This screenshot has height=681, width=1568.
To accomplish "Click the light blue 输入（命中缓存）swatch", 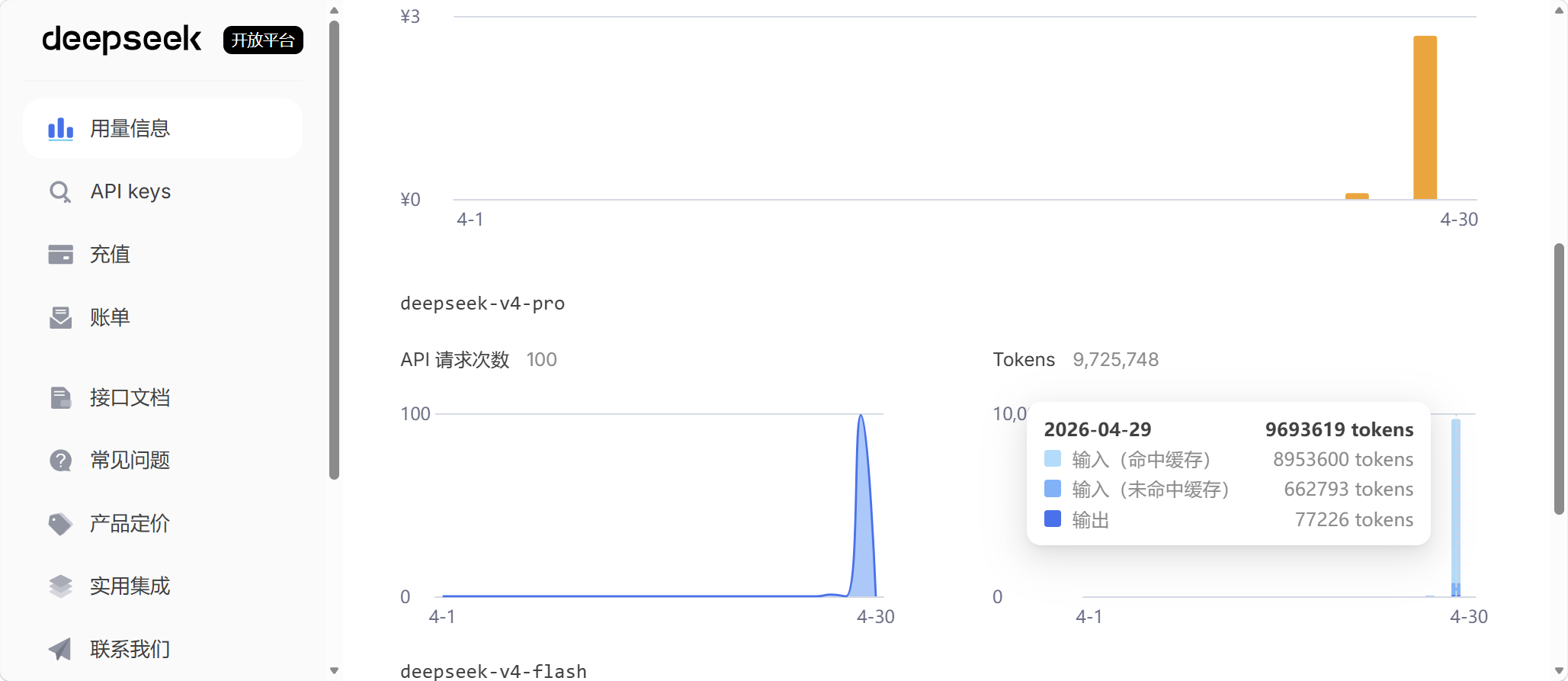I will (x=1053, y=458).
